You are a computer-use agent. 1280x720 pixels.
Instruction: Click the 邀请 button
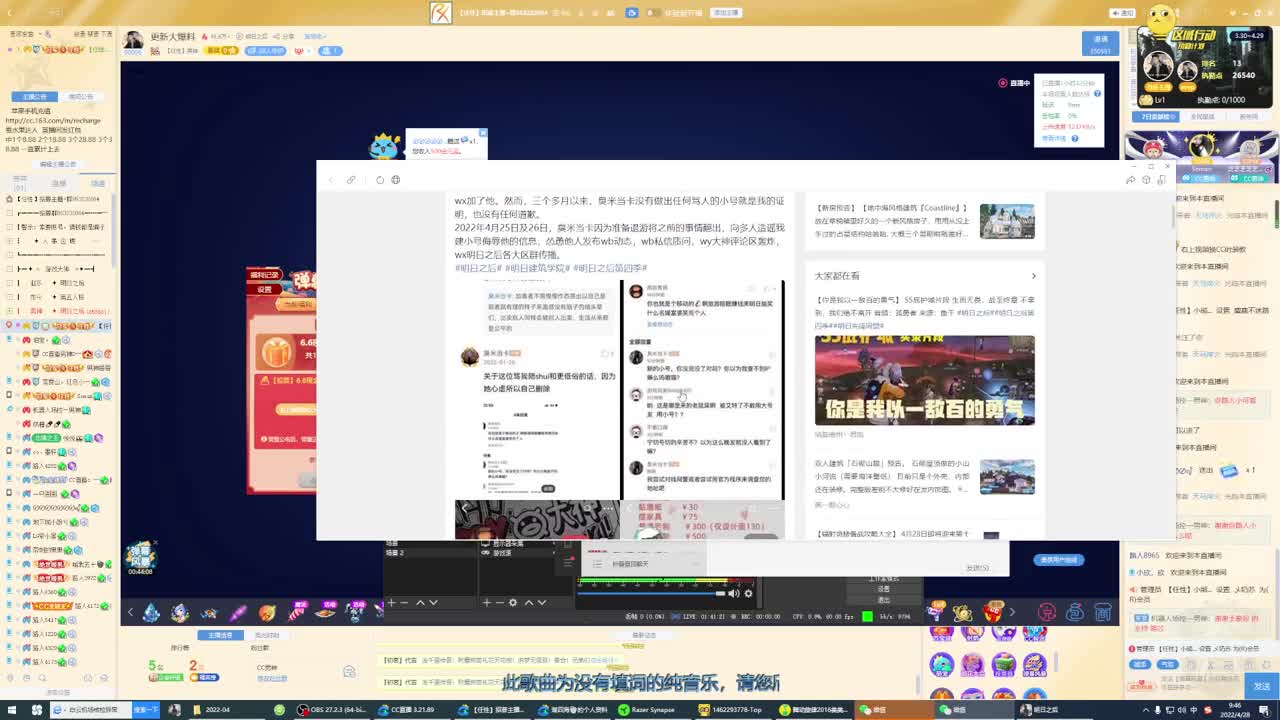pyautogui.click(x=1100, y=43)
